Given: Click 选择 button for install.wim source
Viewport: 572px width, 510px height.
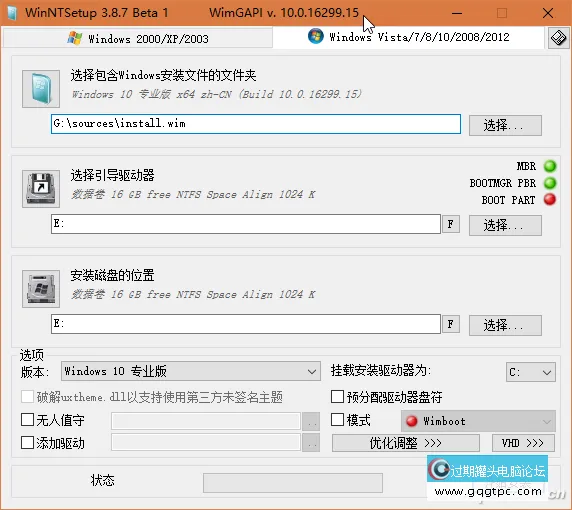Looking at the screenshot, I should tap(505, 125).
